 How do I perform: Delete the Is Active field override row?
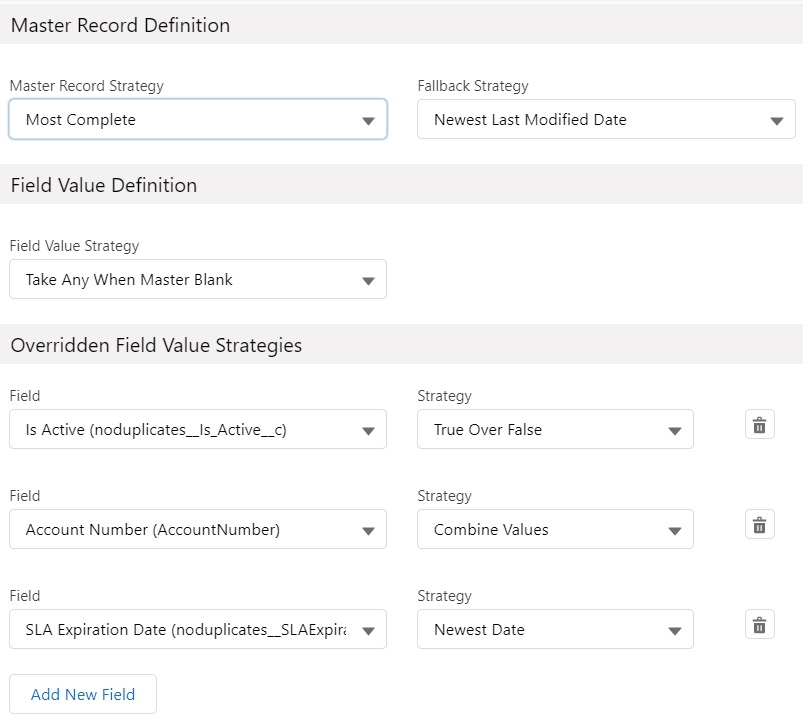pos(759,425)
